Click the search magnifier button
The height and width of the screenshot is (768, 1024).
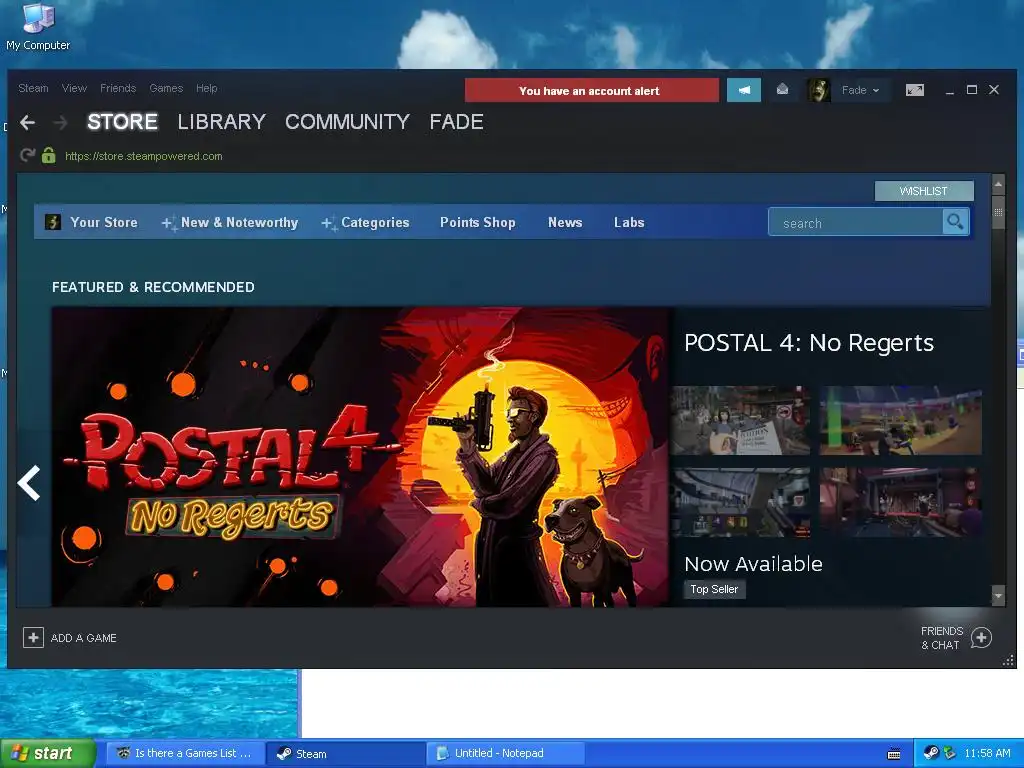tap(955, 223)
